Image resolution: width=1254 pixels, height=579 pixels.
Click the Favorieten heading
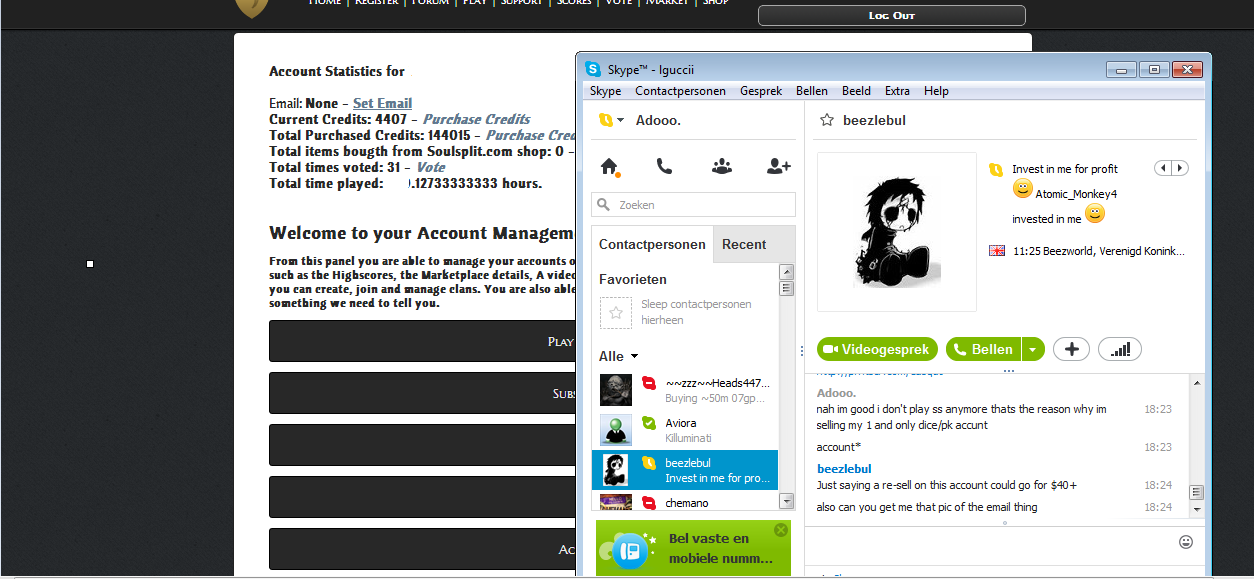click(633, 279)
